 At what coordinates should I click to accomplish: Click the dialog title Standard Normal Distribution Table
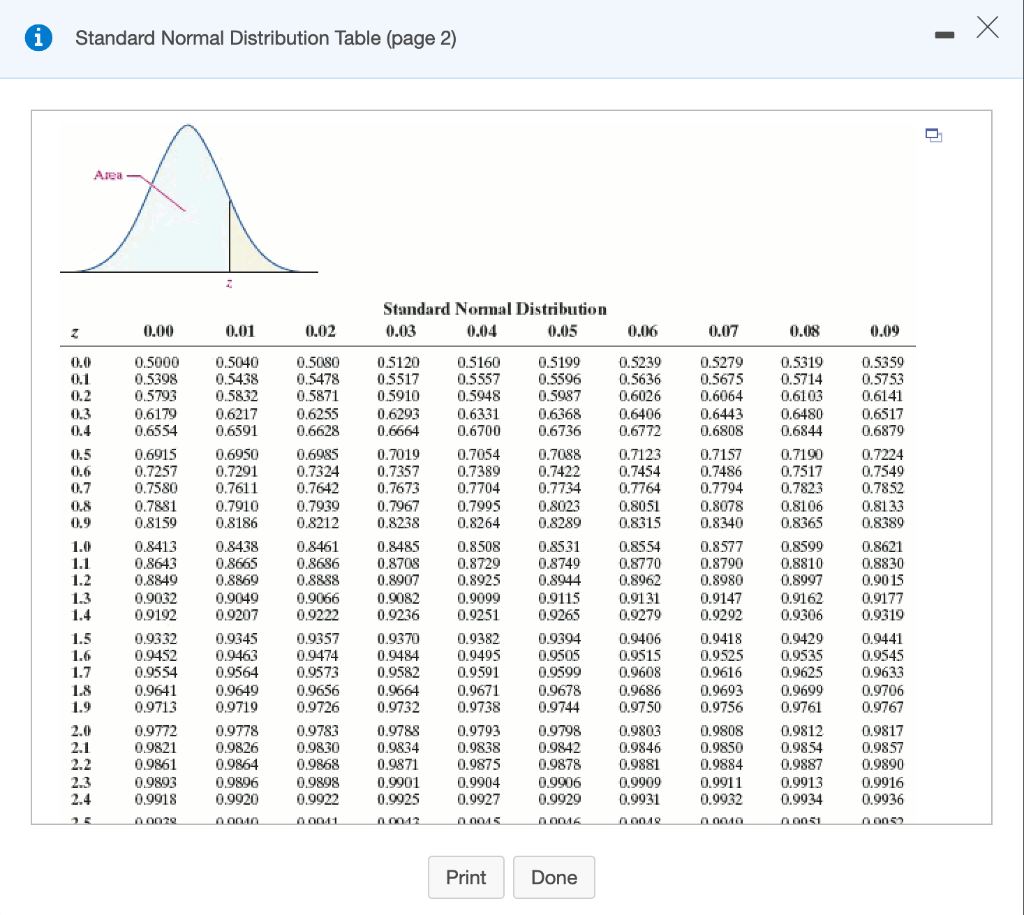tap(266, 38)
